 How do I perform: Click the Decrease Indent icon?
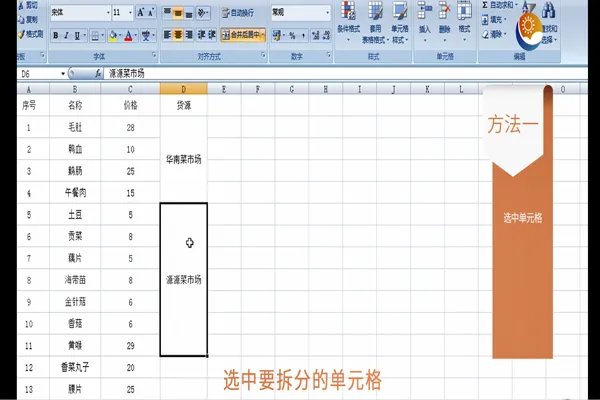[201, 35]
